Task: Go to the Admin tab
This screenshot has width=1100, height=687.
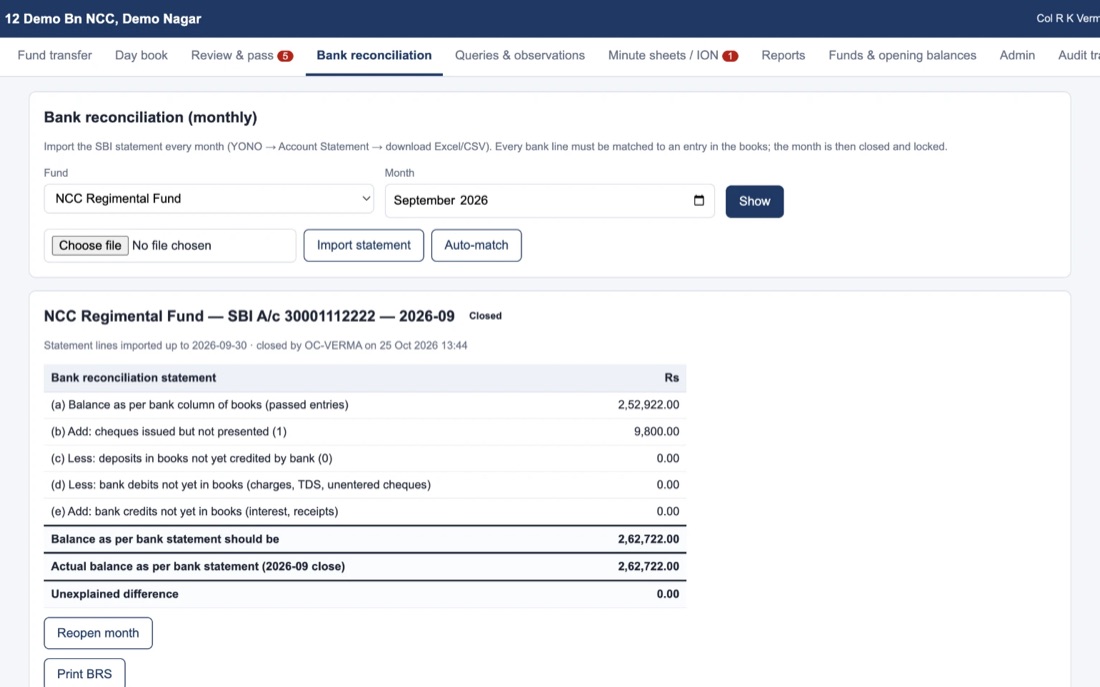Action: point(1017,55)
